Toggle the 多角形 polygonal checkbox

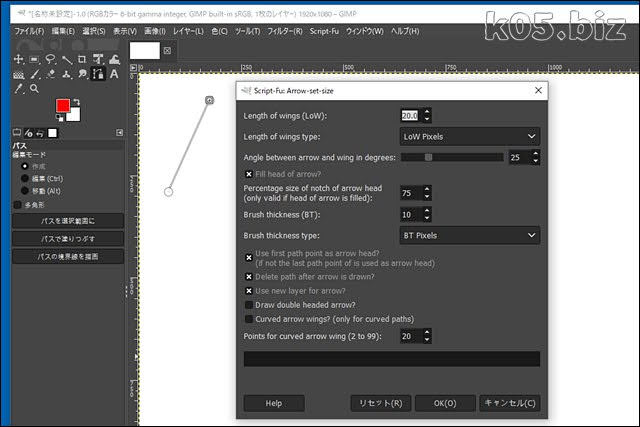pyautogui.click(x=18, y=205)
